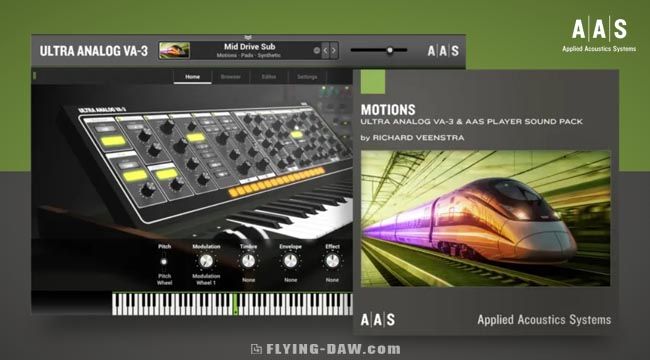This screenshot has width=650, height=360.
Task: Click the FLYING-DAW.com watermark link
Action: pyautogui.click(x=326, y=349)
